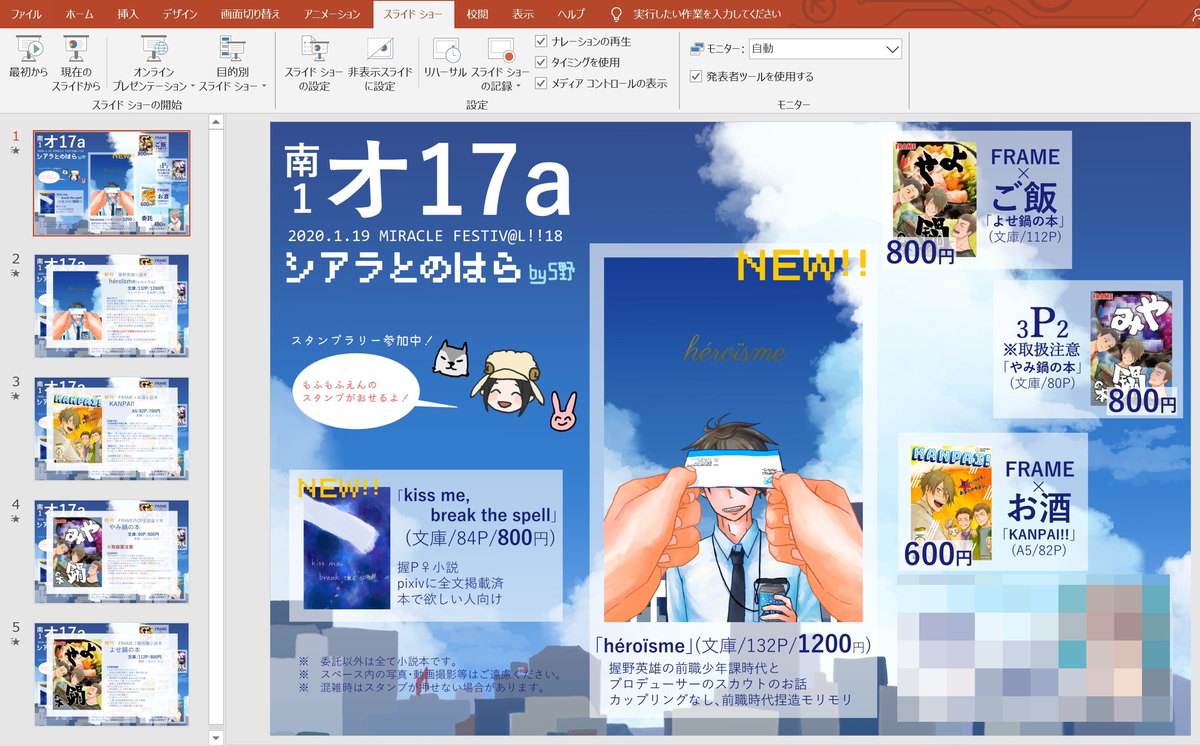Image resolution: width=1200 pixels, height=746 pixels.
Task: Click 実行したい作業を入力してください search box
Action: click(708, 14)
